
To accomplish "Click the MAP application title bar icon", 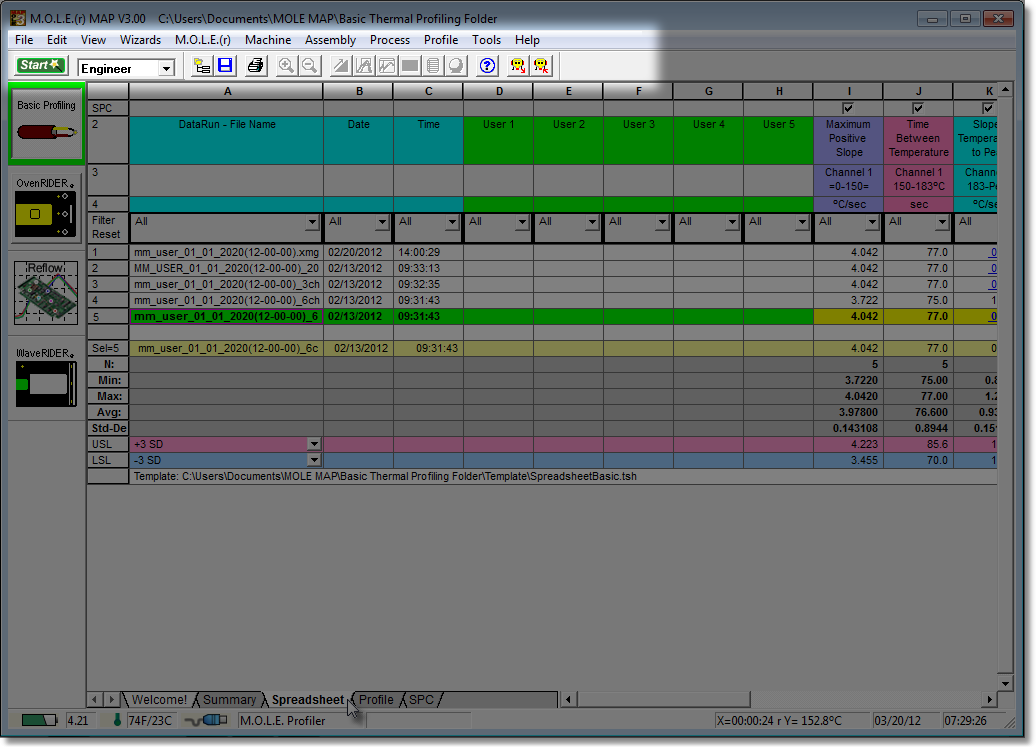I will [x=18, y=18].
